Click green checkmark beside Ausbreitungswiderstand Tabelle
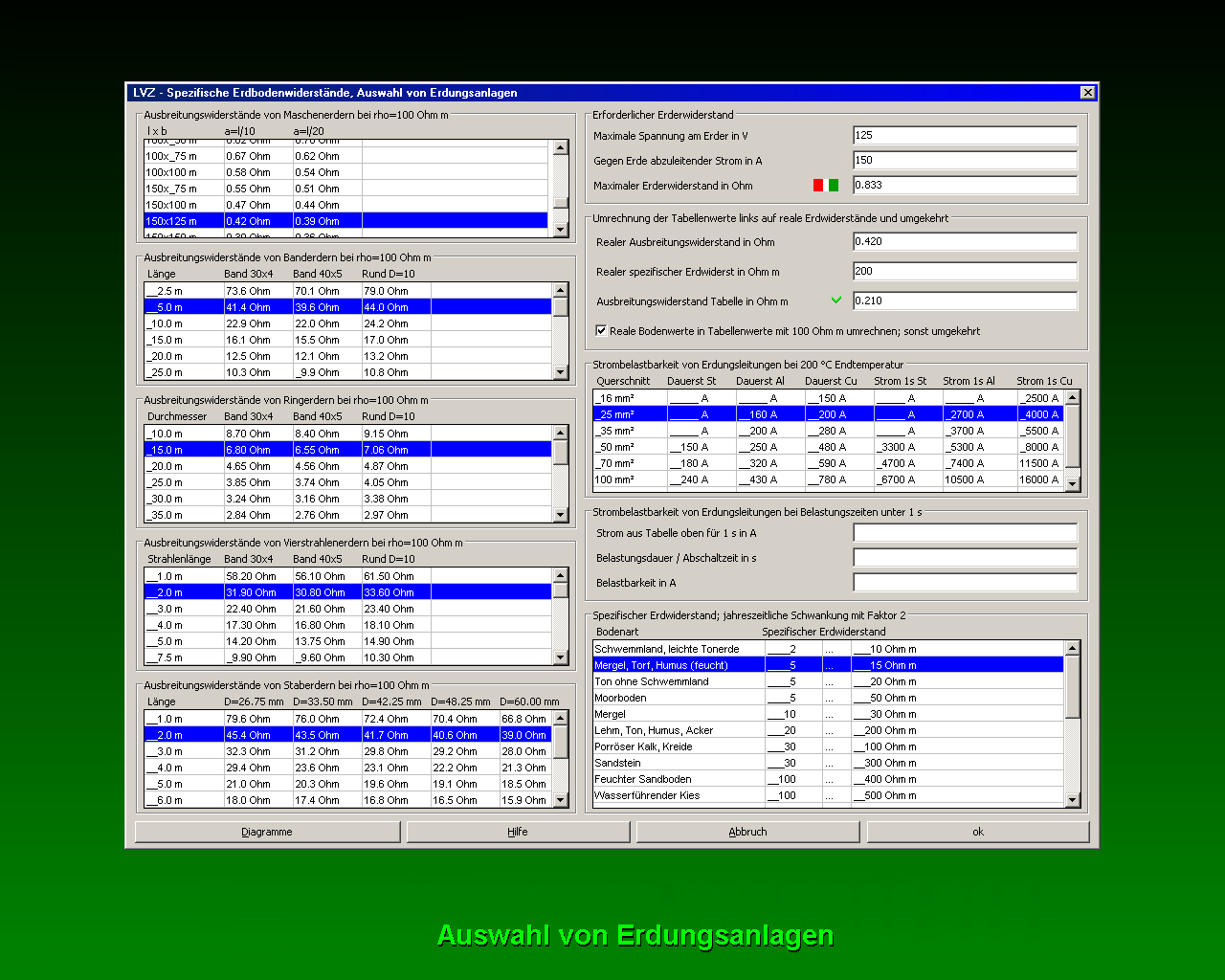The image size is (1225, 980). 836,300
